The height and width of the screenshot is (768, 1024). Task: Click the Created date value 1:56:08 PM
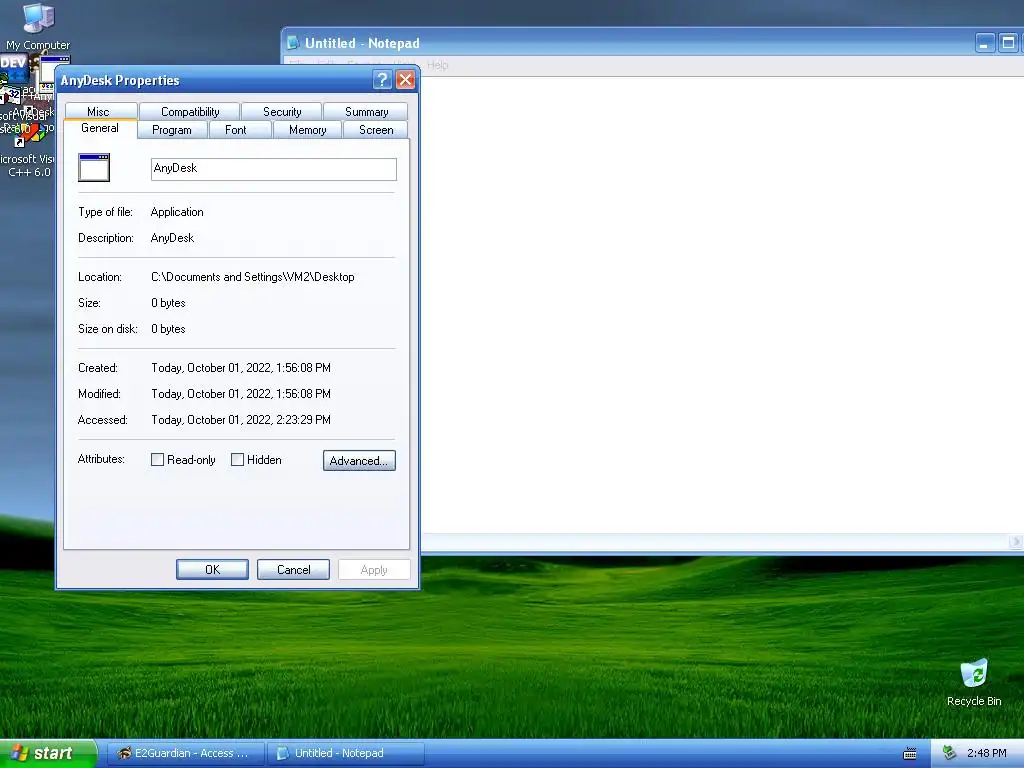241,368
